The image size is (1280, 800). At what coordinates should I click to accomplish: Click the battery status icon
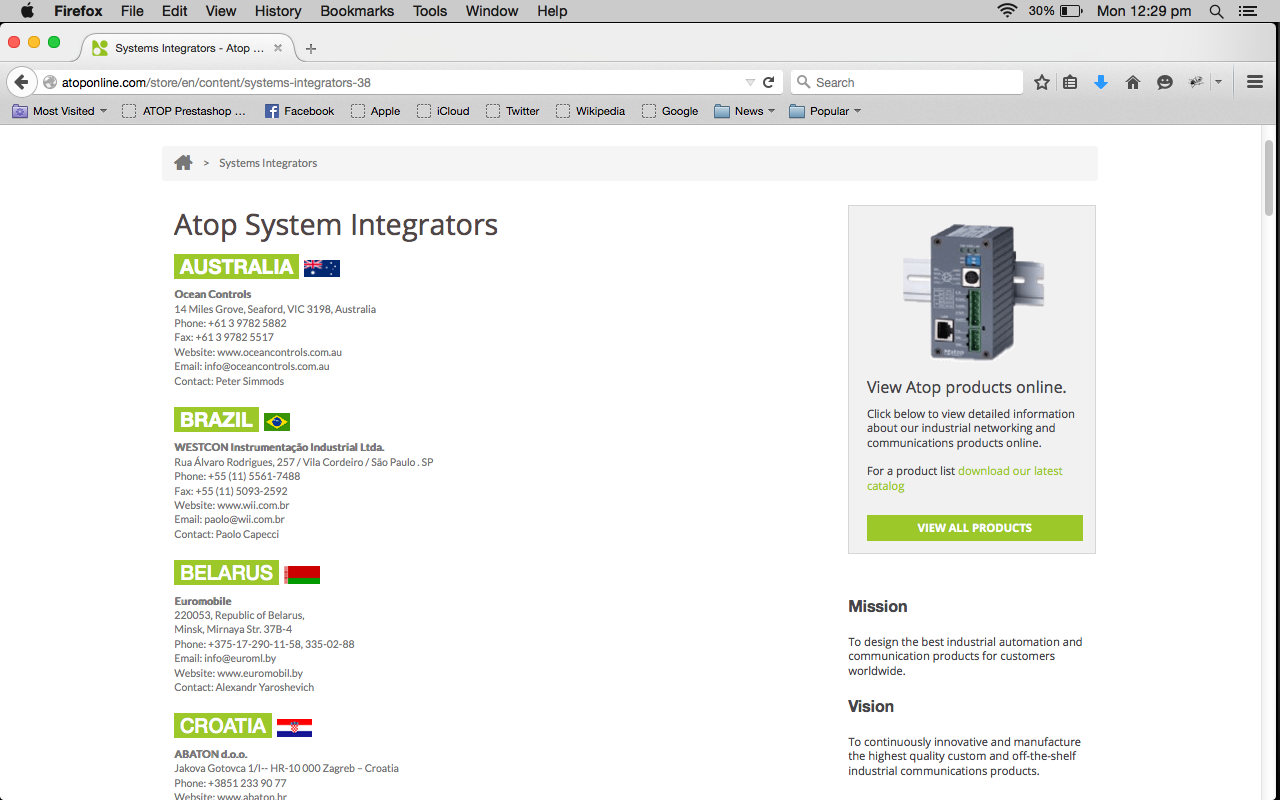[x=1071, y=11]
